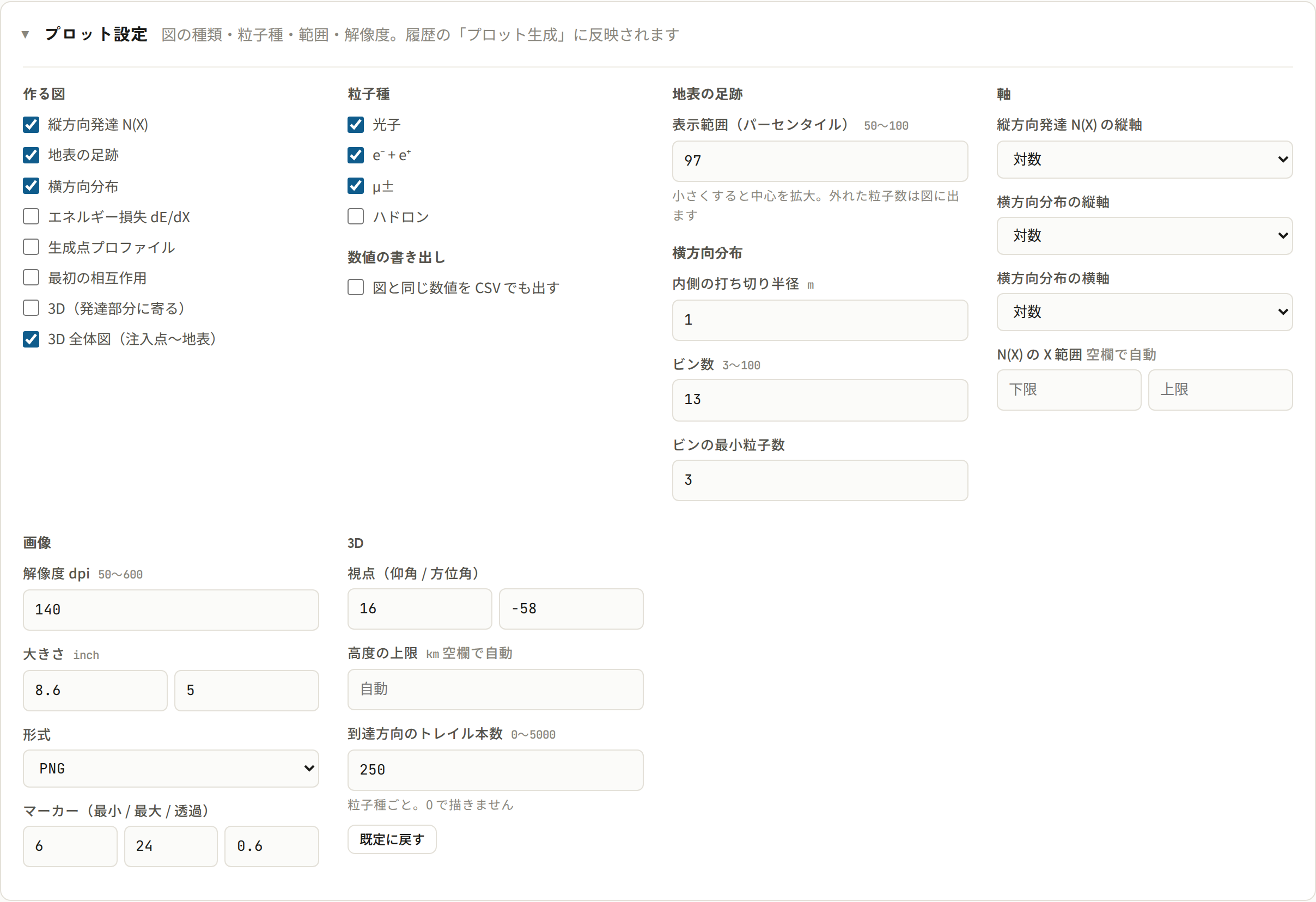Click marker transparency field showing 0.6
This screenshot has height=902, width=1316.
pos(272,846)
